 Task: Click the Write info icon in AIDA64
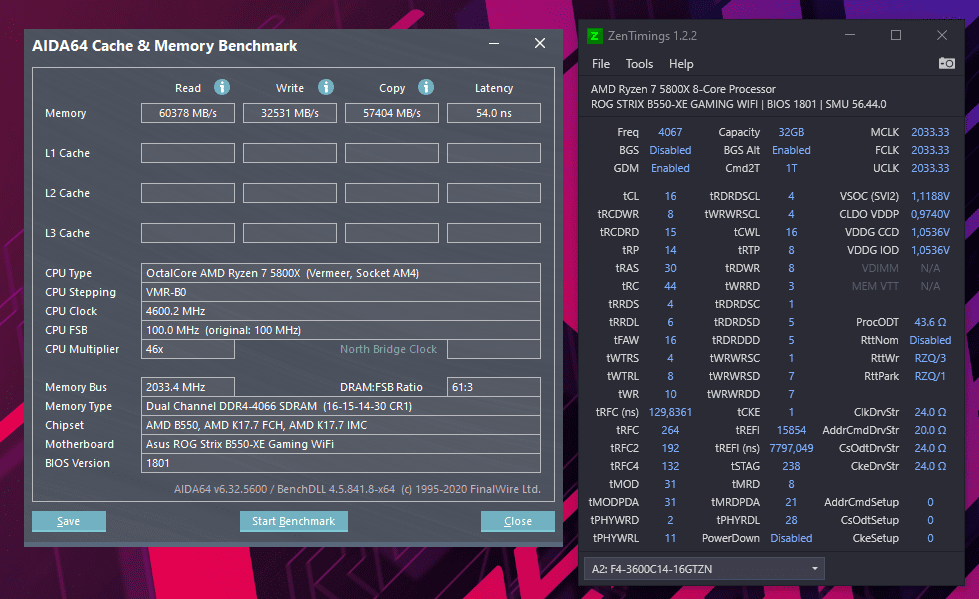click(x=326, y=87)
